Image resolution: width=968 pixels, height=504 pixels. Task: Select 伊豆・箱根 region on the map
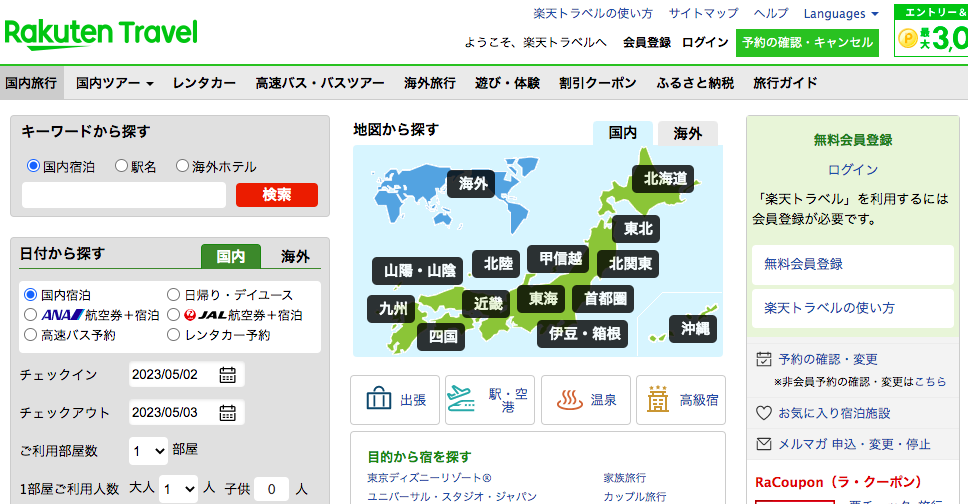pyautogui.click(x=584, y=334)
